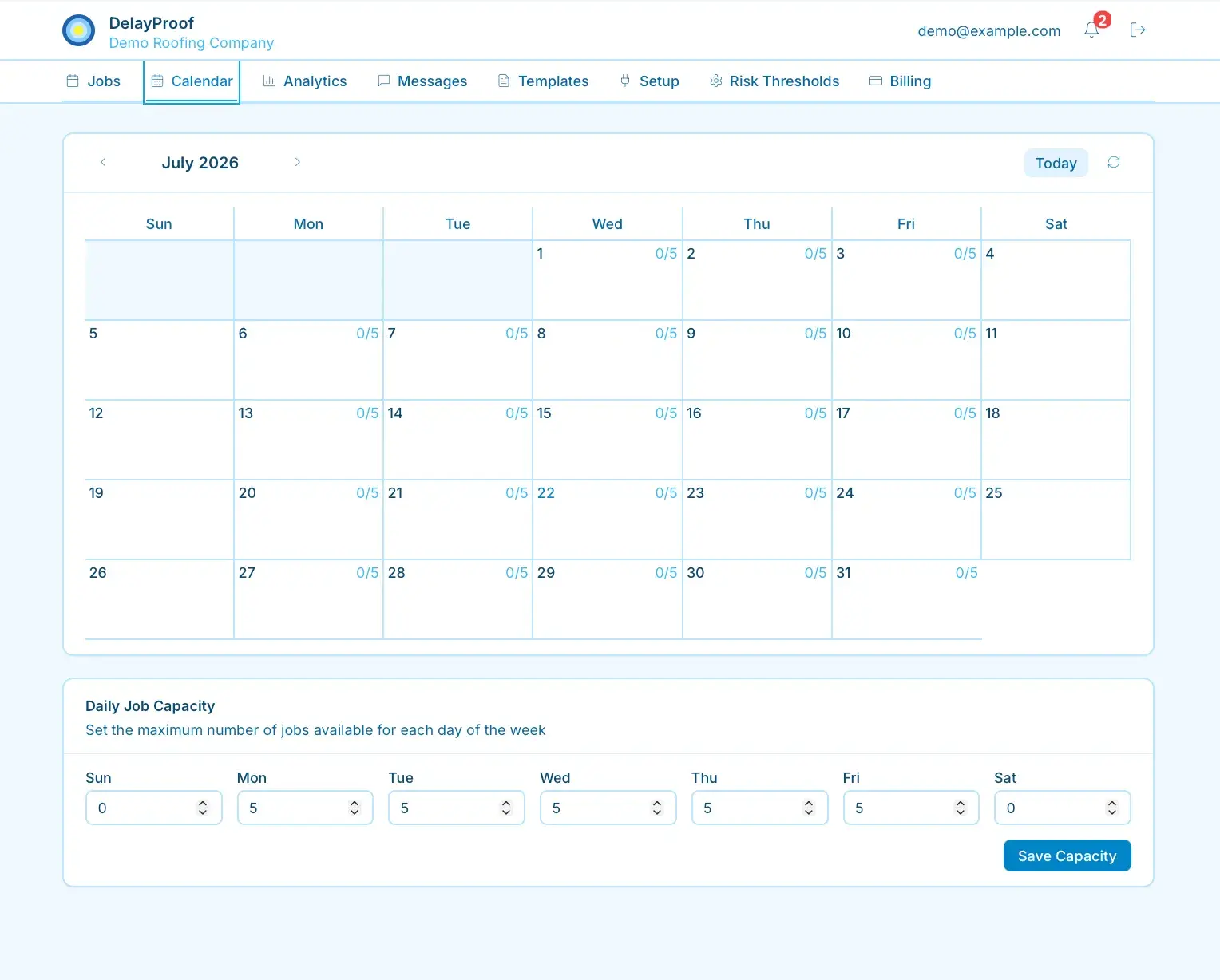Viewport: 1220px width, 980px height.
Task: Click the 0/5 capacity on July 3
Action: click(965, 254)
